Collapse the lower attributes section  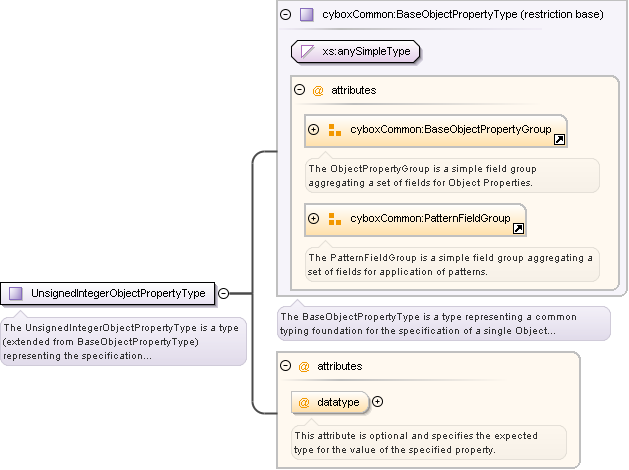(x=286, y=367)
